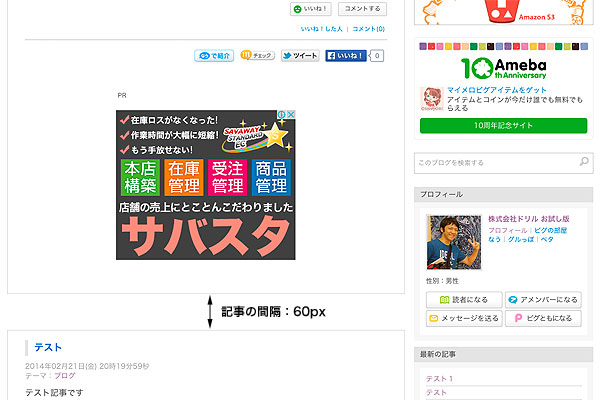
Task: Click into the blog search field
Action: [x=495, y=162]
